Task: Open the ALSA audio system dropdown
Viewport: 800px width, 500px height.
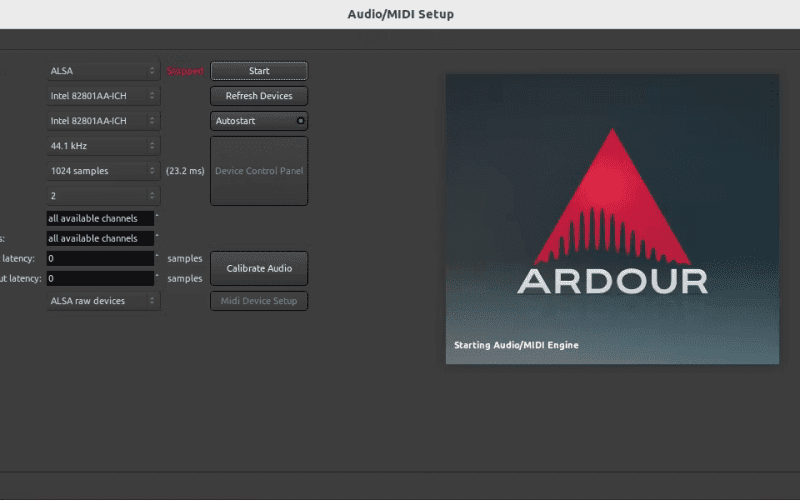Action: (x=103, y=71)
